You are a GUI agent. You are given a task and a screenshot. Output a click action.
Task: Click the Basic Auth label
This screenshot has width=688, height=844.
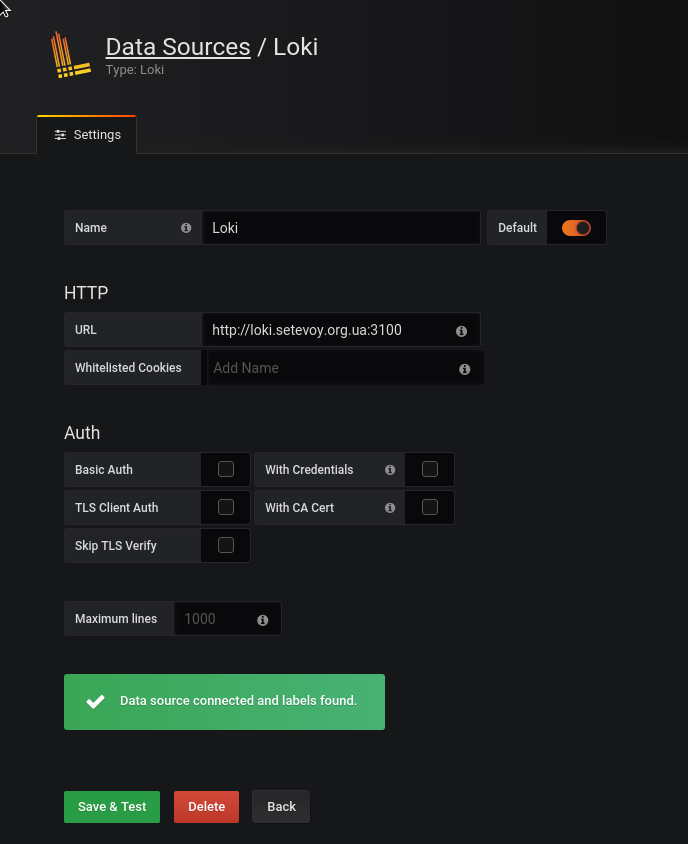tap(104, 469)
